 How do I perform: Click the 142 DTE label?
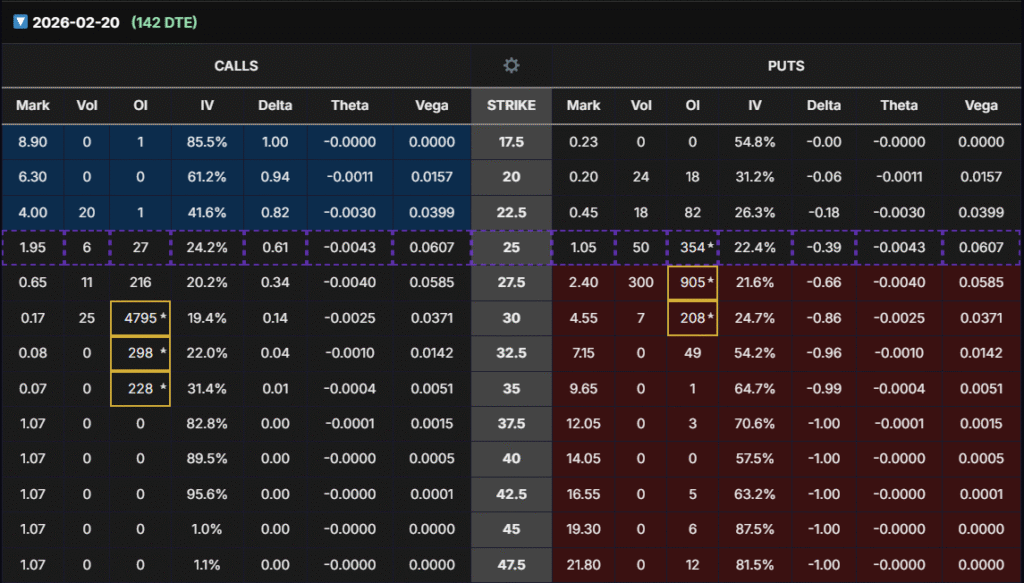164,22
